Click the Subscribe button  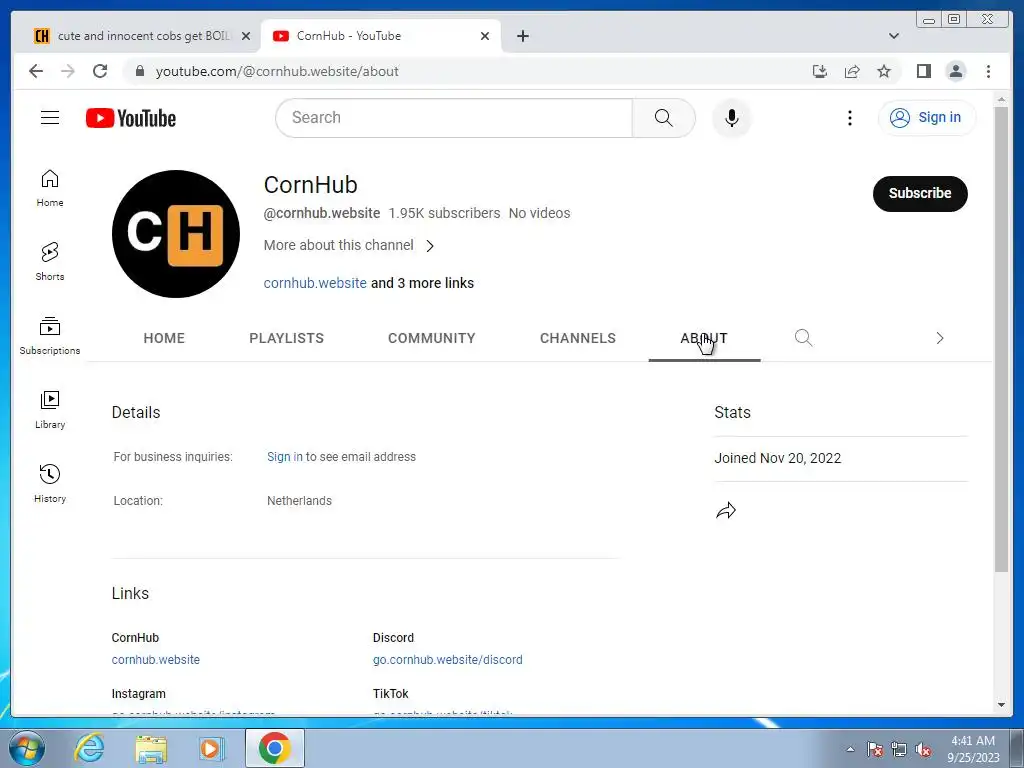coord(920,193)
